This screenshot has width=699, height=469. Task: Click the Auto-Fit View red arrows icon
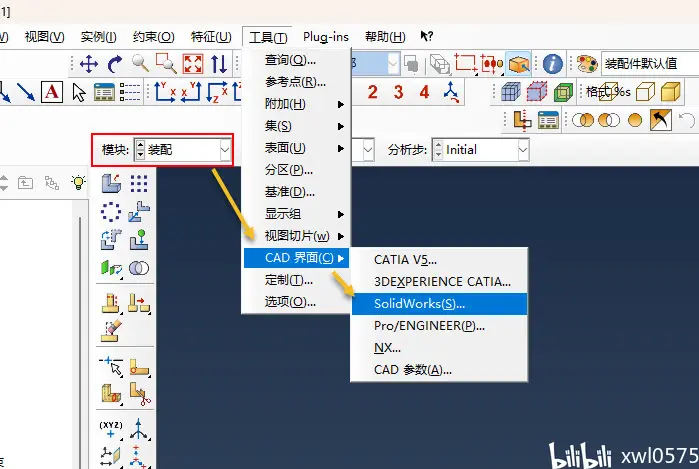(x=193, y=64)
